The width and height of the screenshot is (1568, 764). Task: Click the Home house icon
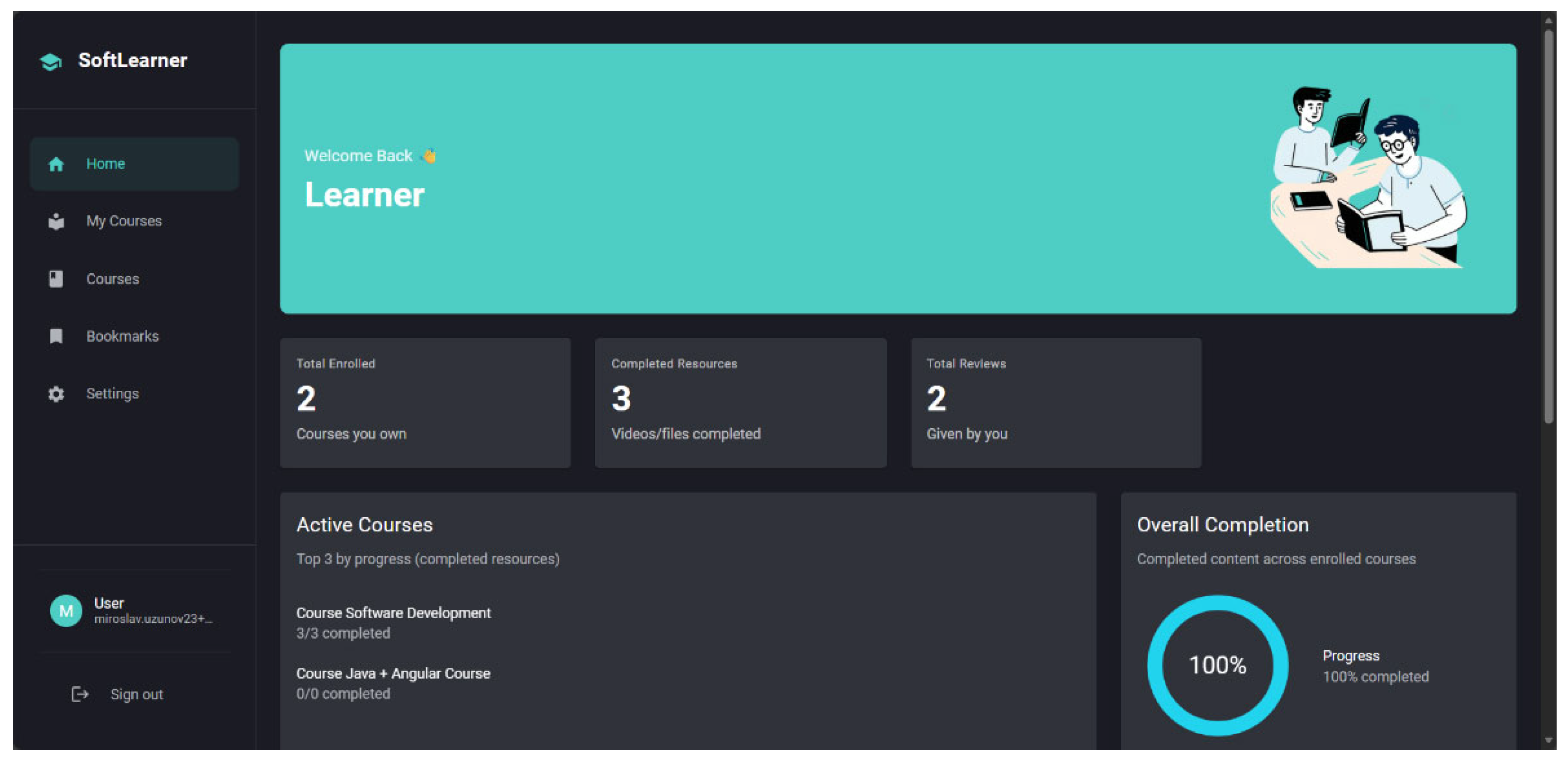pos(56,164)
